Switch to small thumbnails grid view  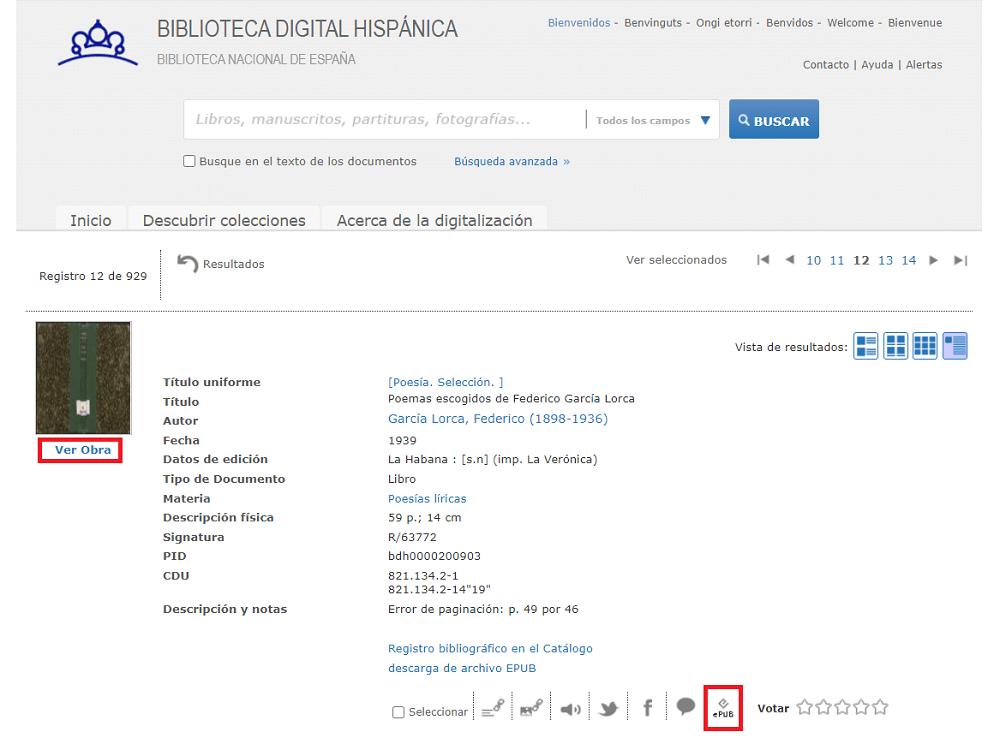925,346
